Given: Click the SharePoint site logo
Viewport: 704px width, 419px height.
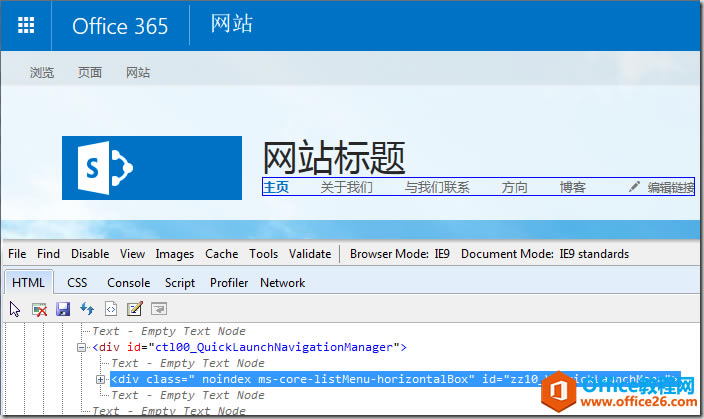Looking at the screenshot, I should [x=152, y=168].
